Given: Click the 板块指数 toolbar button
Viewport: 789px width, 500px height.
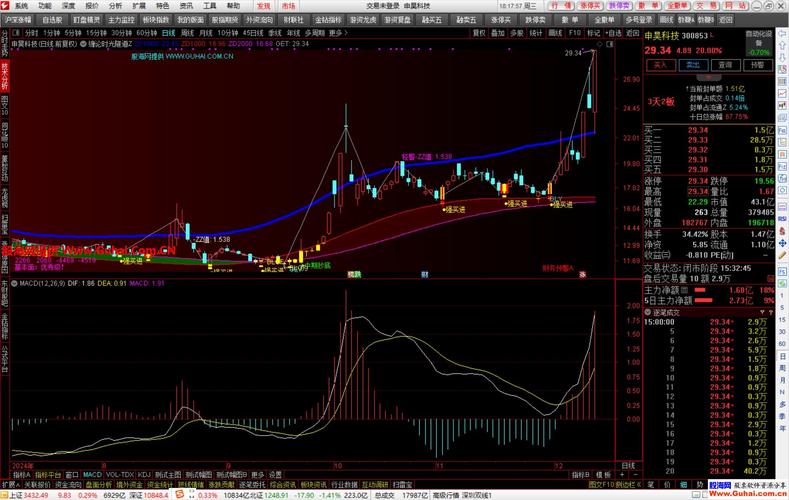Looking at the screenshot, I should click(156, 20).
